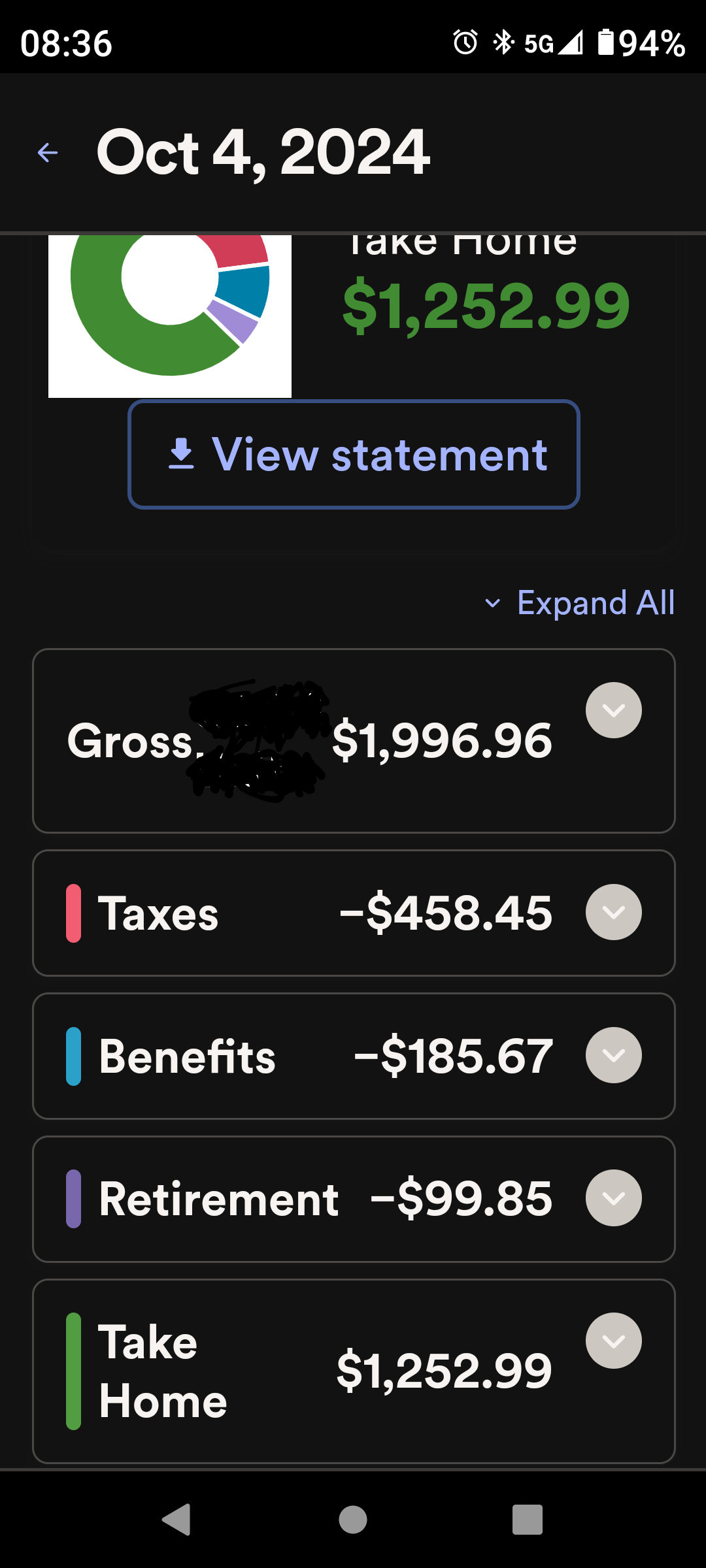Open the View statement button
The height and width of the screenshot is (1568, 706).
pos(354,455)
